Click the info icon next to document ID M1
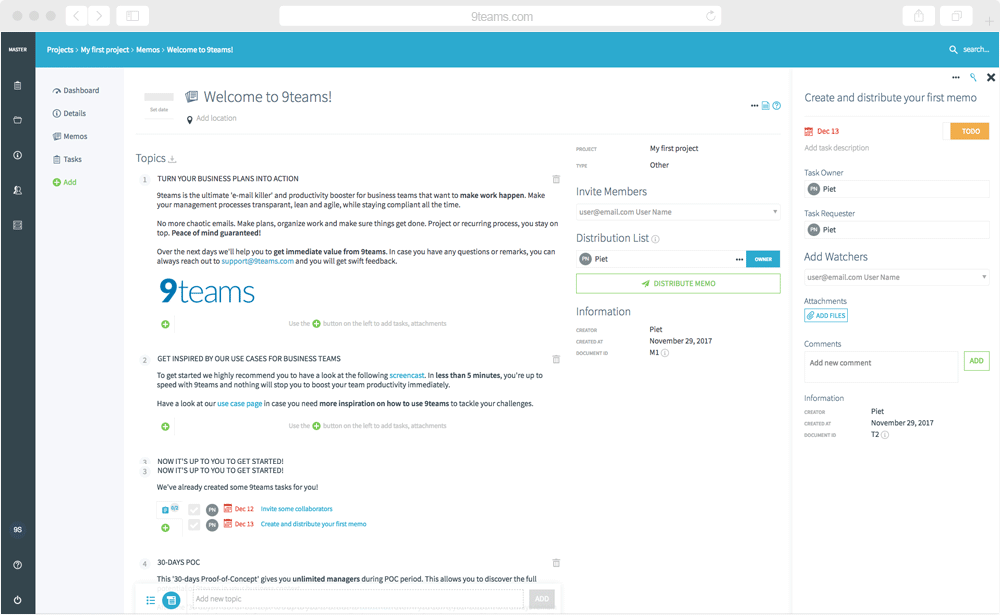The height and width of the screenshot is (615, 1000). pos(665,353)
